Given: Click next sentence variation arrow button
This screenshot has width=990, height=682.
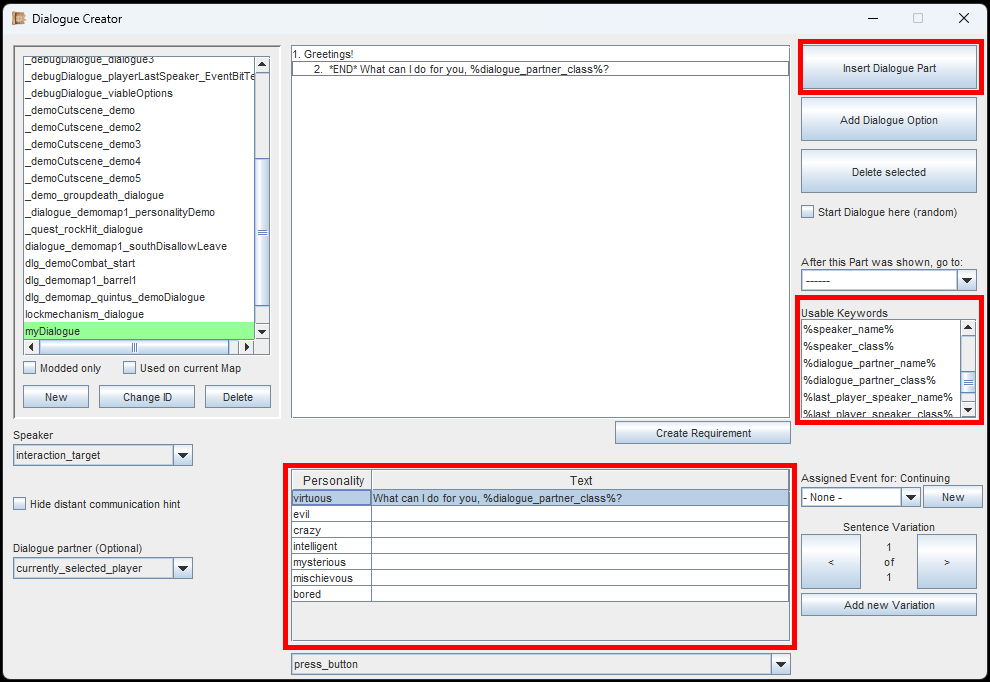Looking at the screenshot, I should pyautogui.click(x=946, y=562).
